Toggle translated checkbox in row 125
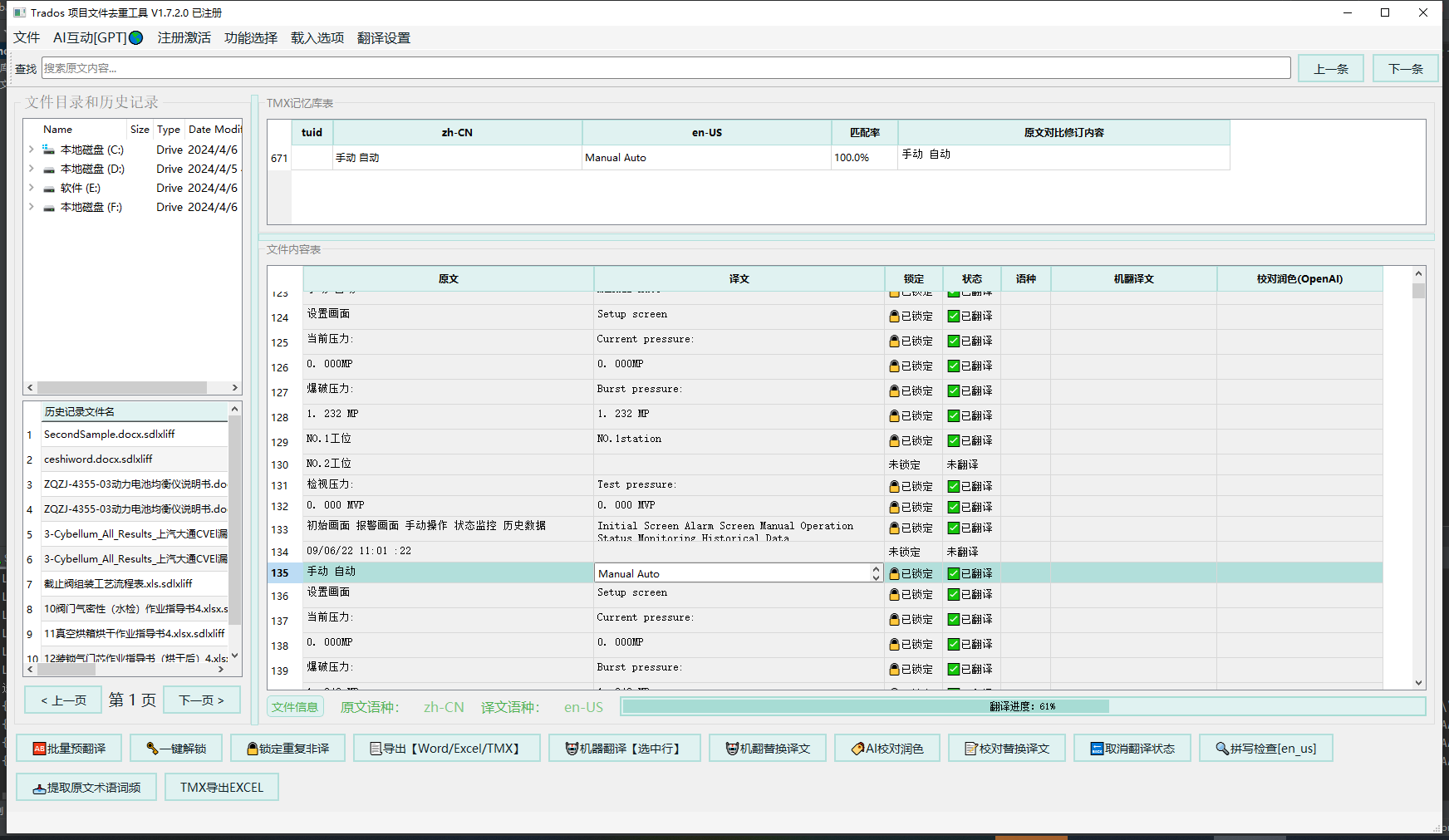The width and height of the screenshot is (1449, 840). coord(954,341)
